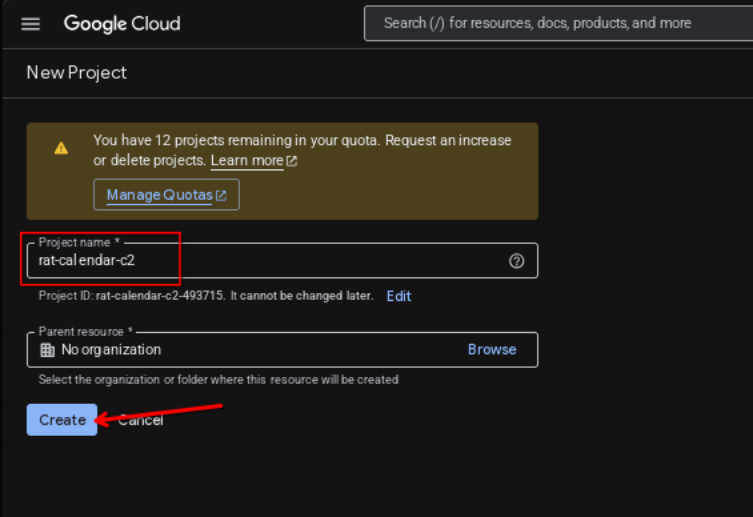Image resolution: width=753 pixels, height=517 pixels.
Task: Open the Manage Quotas button
Action: pyautogui.click(x=166, y=195)
